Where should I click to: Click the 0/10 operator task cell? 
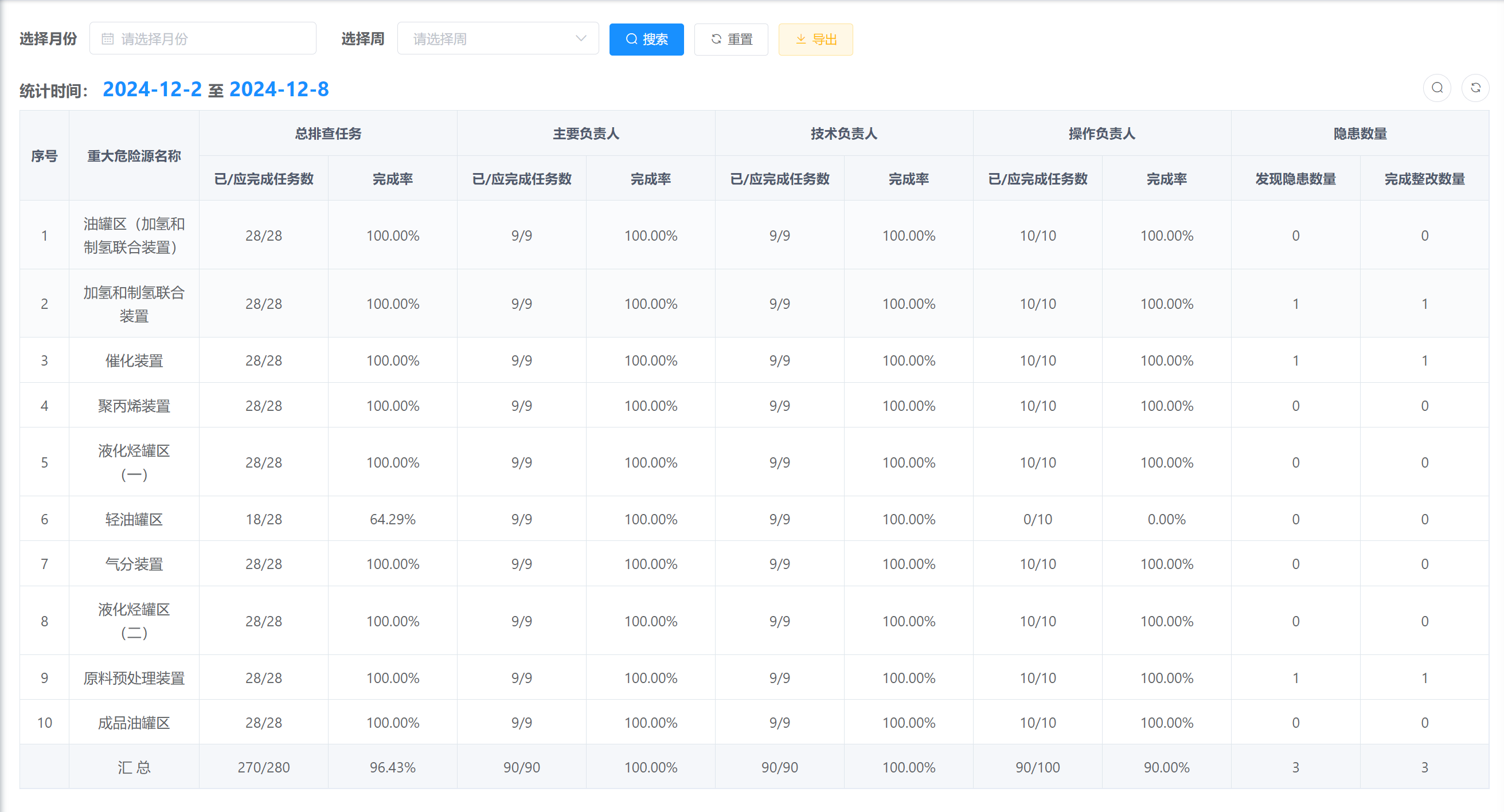1037,519
